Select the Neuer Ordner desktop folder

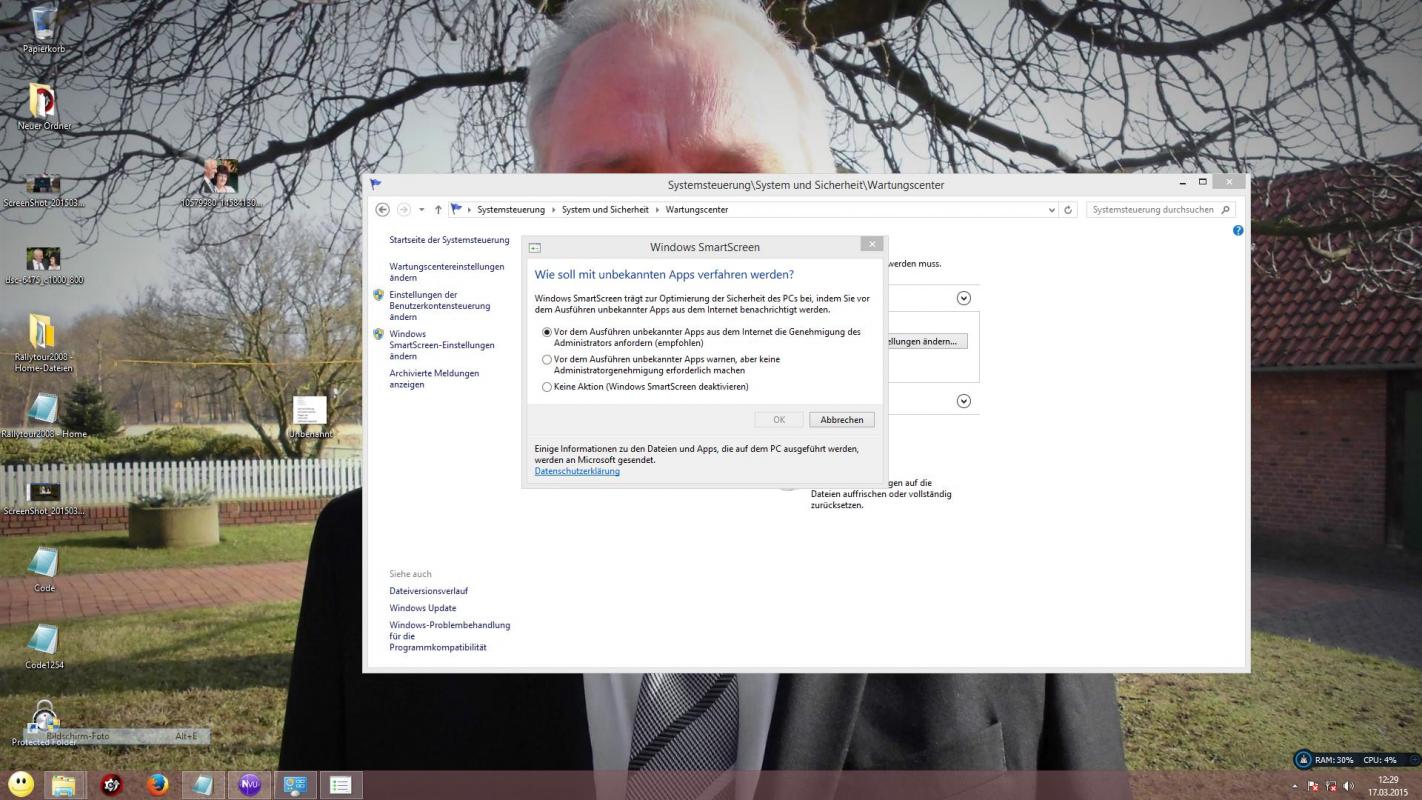click(44, 107)
